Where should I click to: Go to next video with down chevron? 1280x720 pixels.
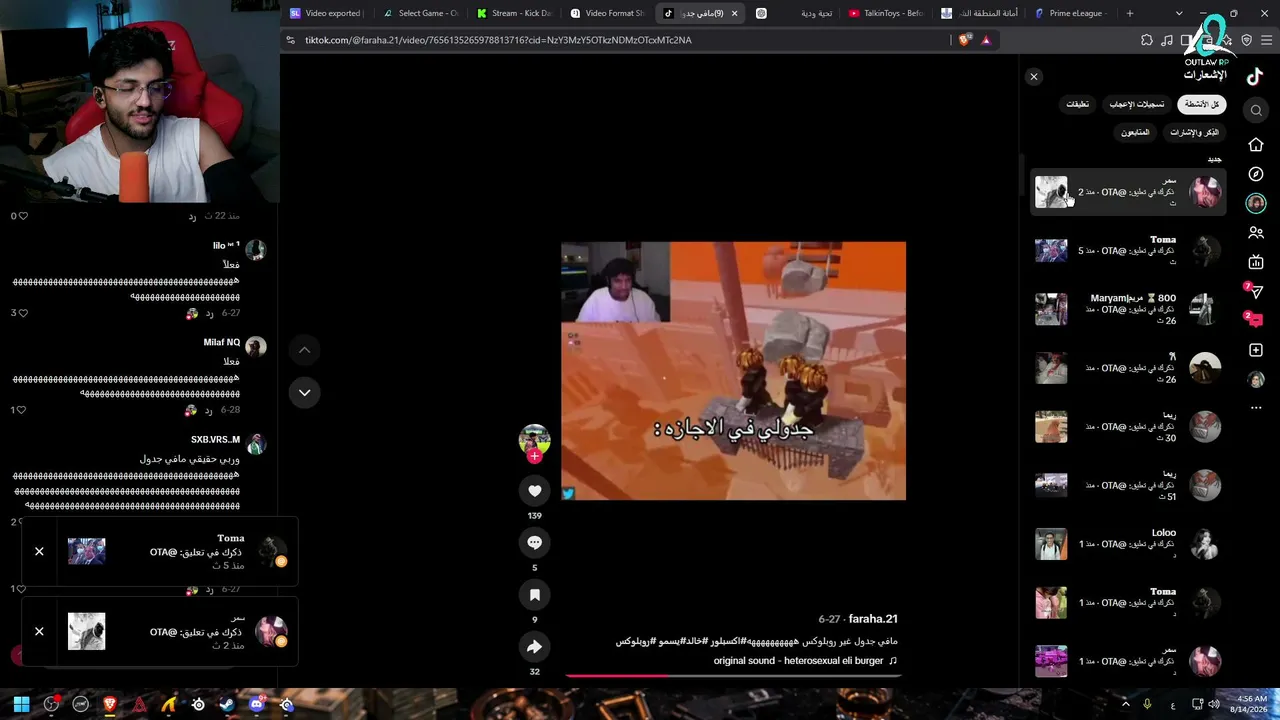[304, 392]
